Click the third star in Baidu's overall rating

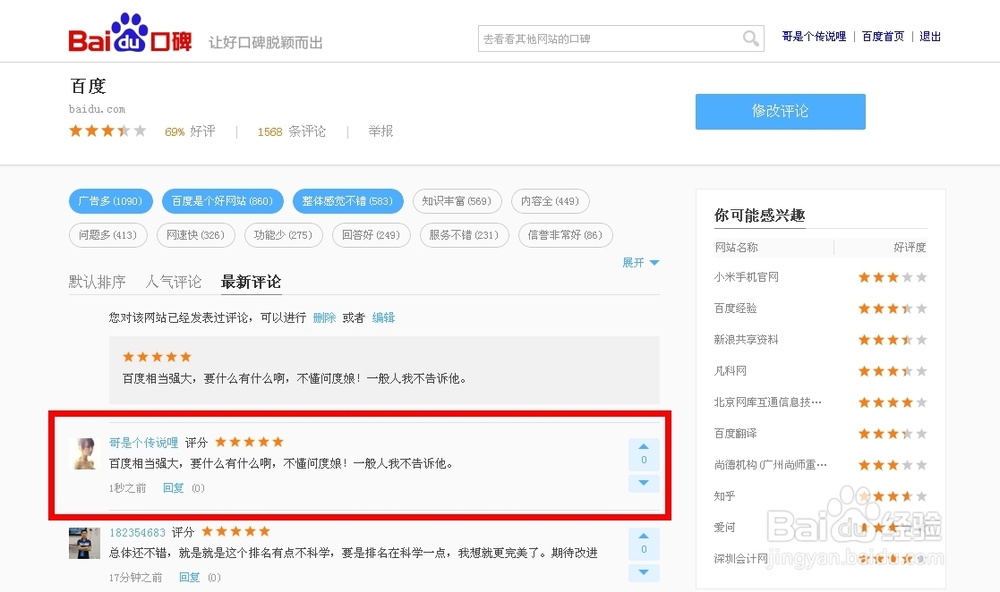tap(107, 130)
